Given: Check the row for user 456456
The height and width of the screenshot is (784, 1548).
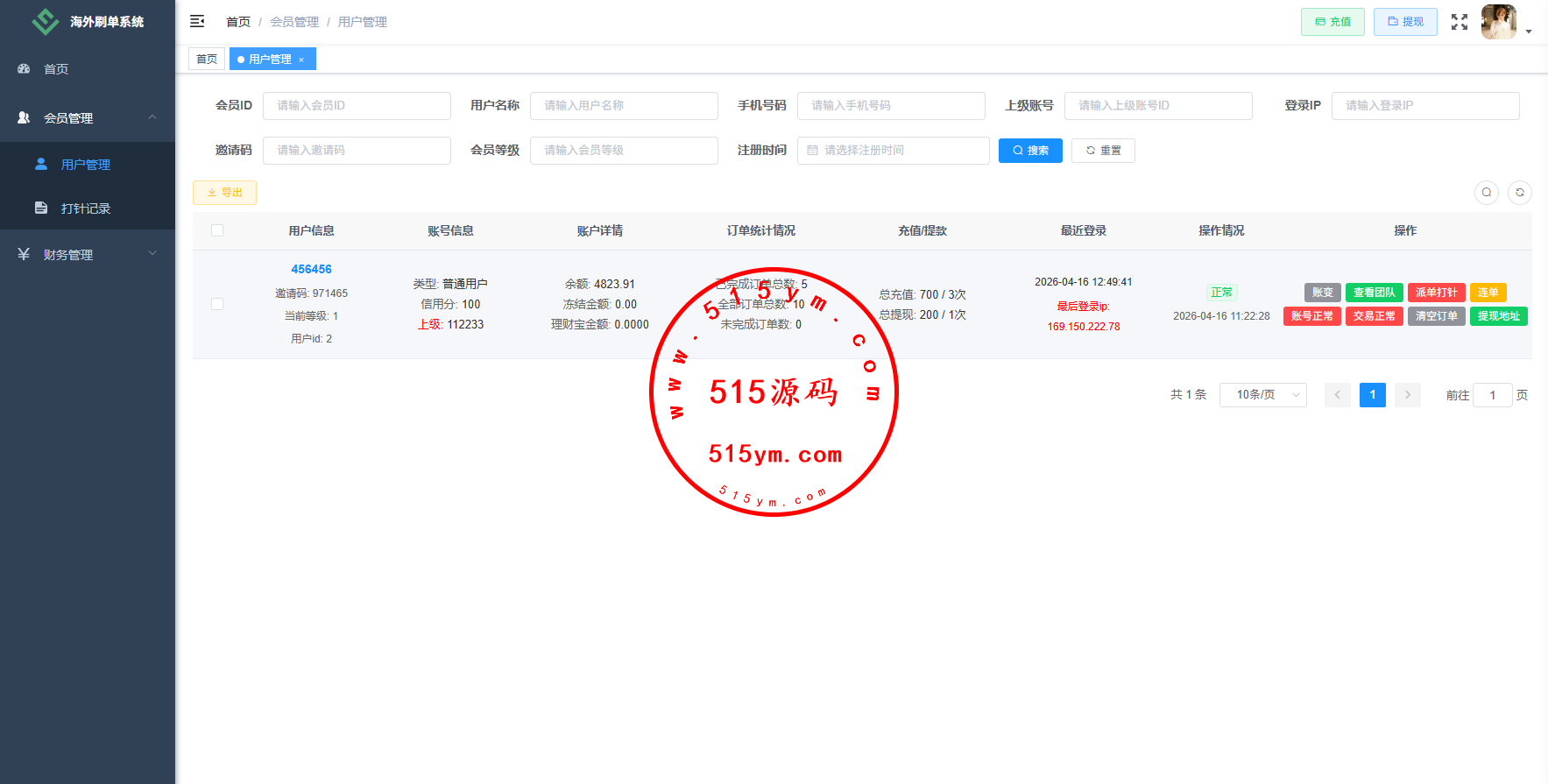Looking at the screenshot, I should click(217, 304).
